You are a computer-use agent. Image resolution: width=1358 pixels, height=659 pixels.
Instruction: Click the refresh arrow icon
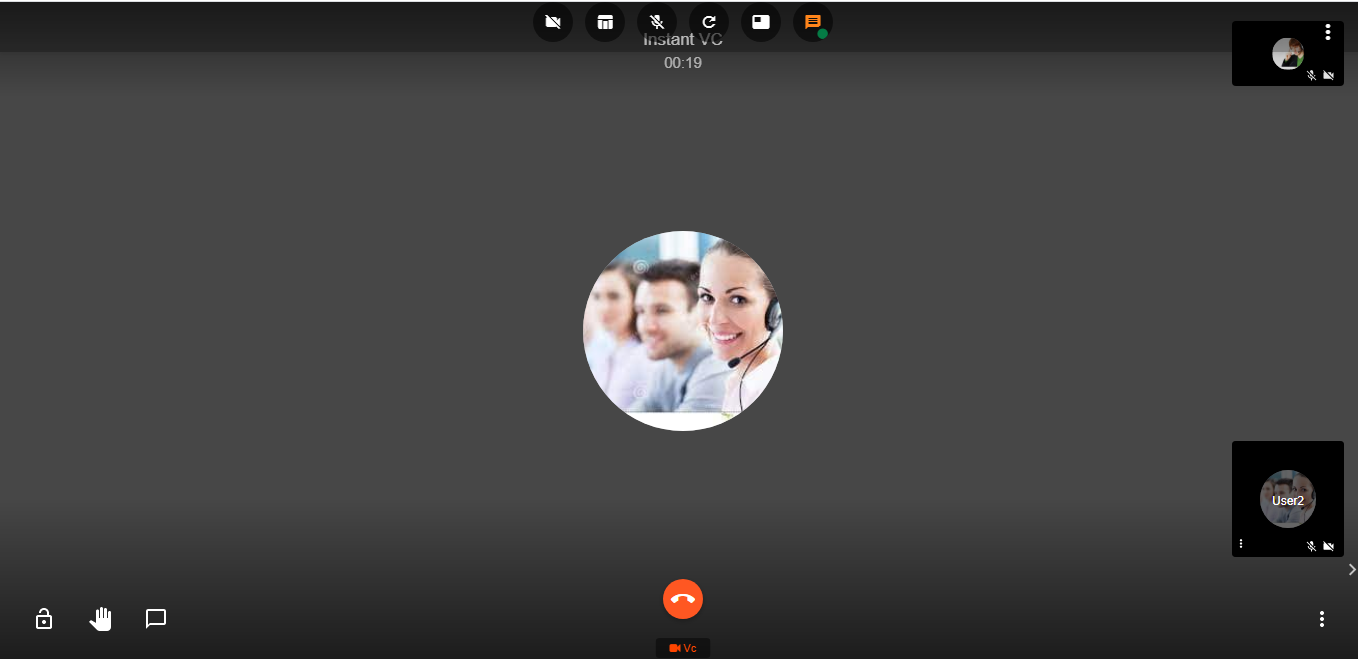pos(709,22)
